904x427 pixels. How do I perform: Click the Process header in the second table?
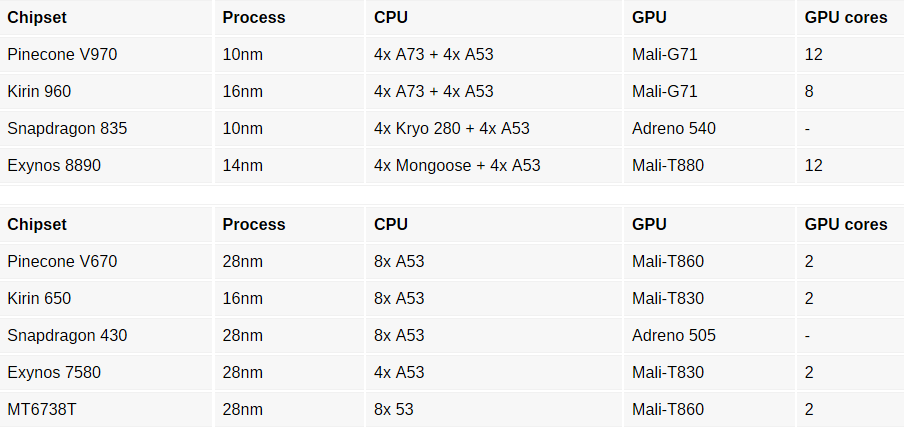(x=289, y=224)
